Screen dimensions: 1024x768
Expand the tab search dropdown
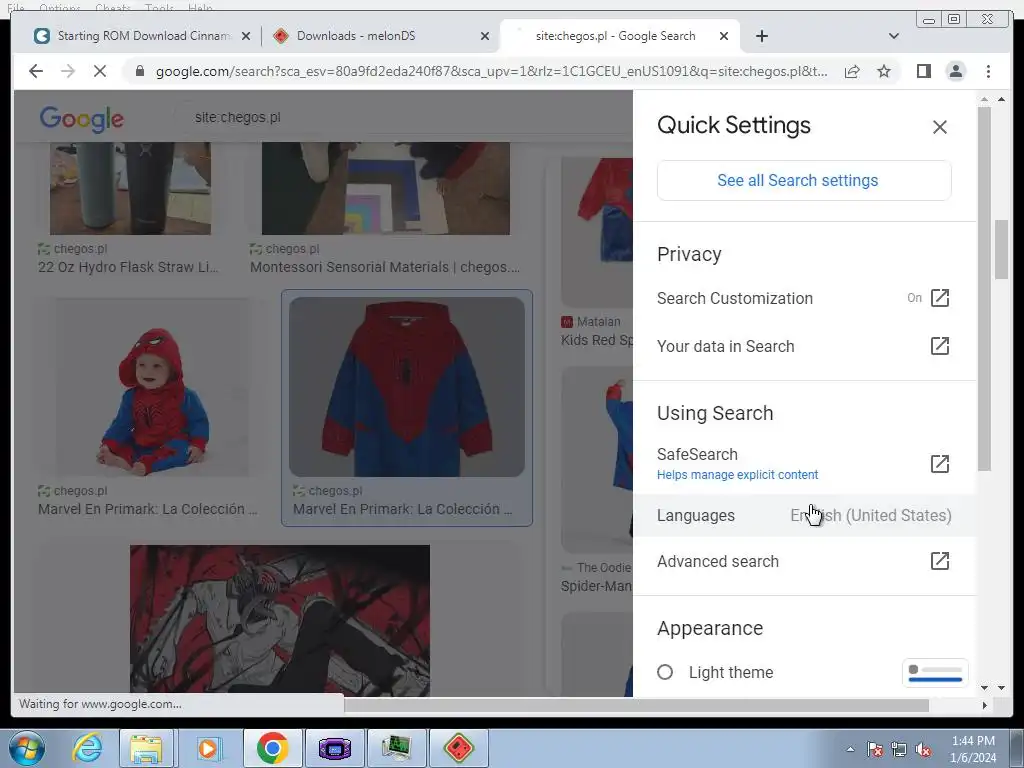tap(893, 36)
